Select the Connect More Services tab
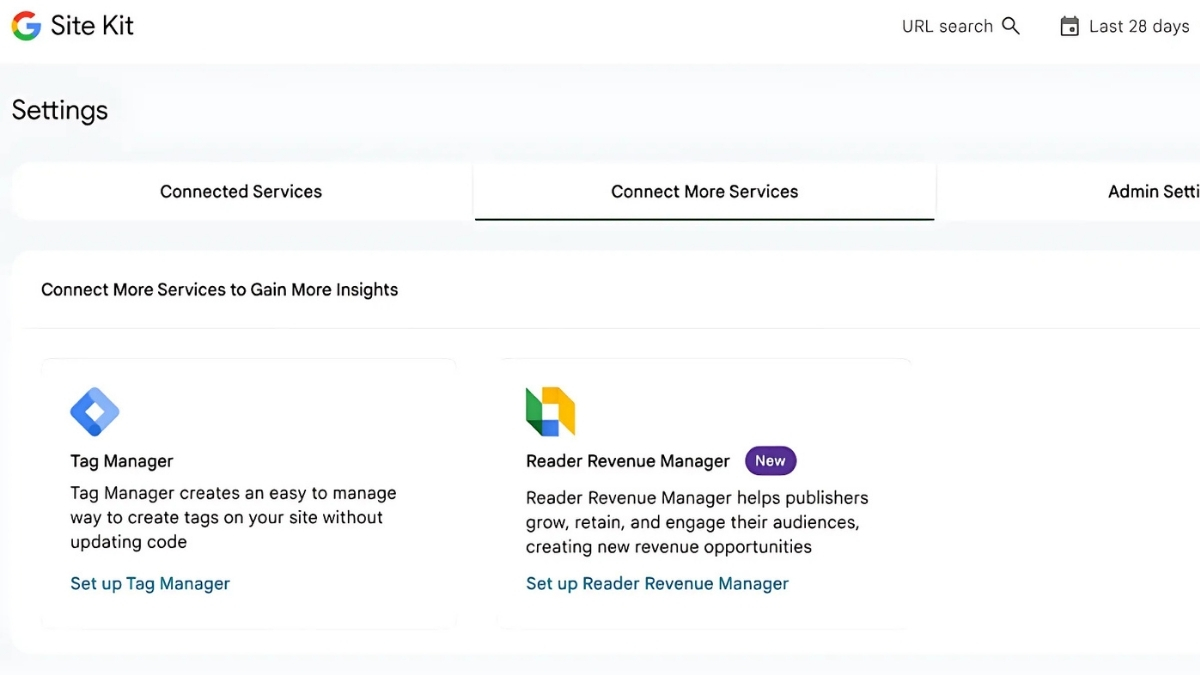The height and width of the screenshot is (675, 1200). [705, 191]
